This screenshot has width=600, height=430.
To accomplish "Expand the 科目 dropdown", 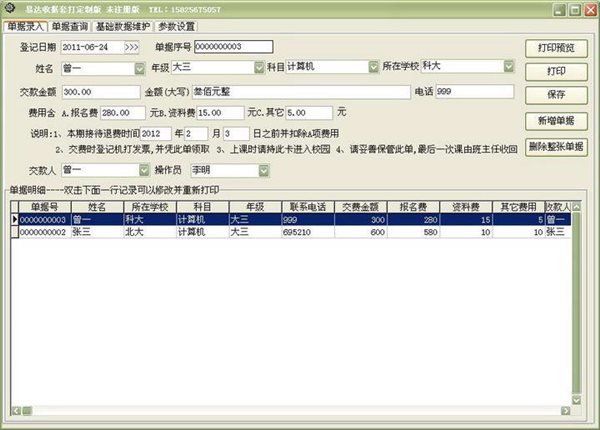I will (373, 67).
